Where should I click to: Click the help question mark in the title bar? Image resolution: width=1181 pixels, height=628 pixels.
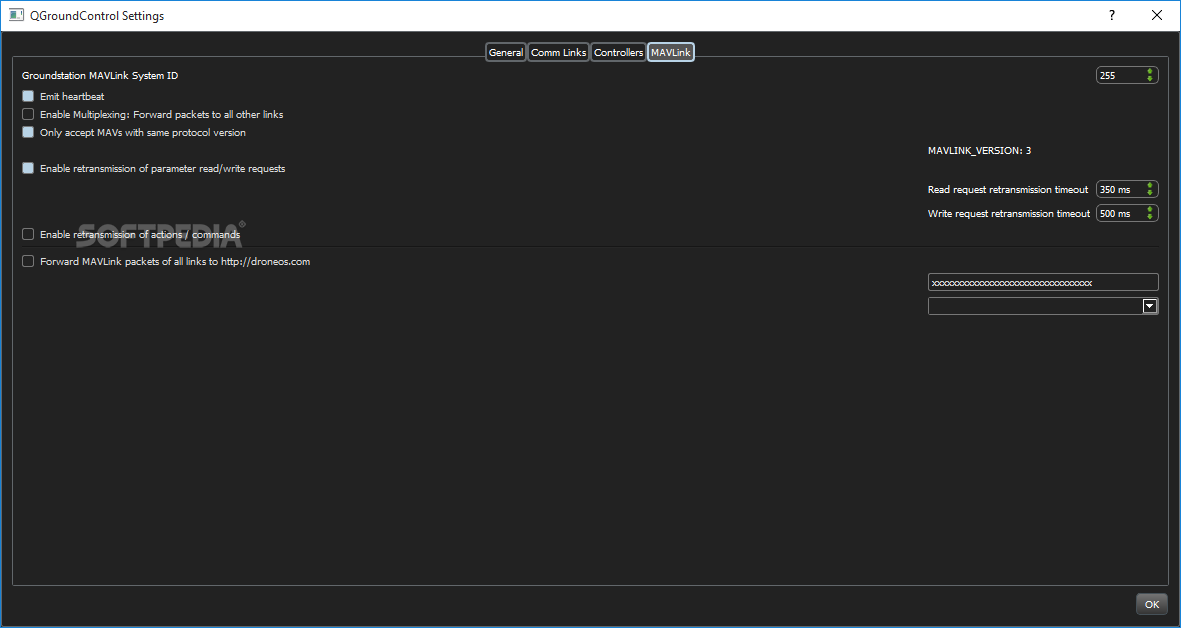coord(1112,15)
